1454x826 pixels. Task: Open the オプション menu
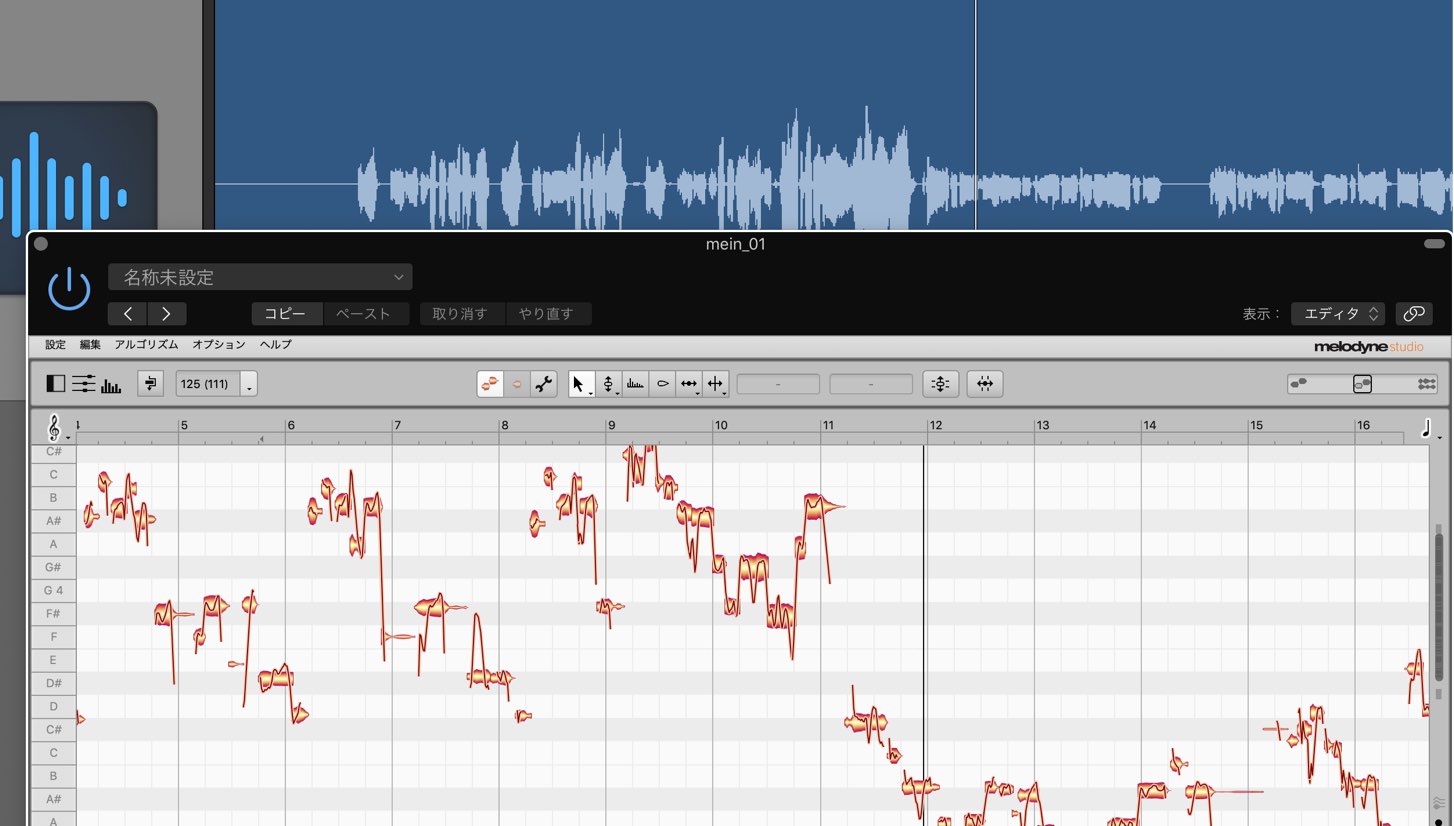click(x=219, y=345)
